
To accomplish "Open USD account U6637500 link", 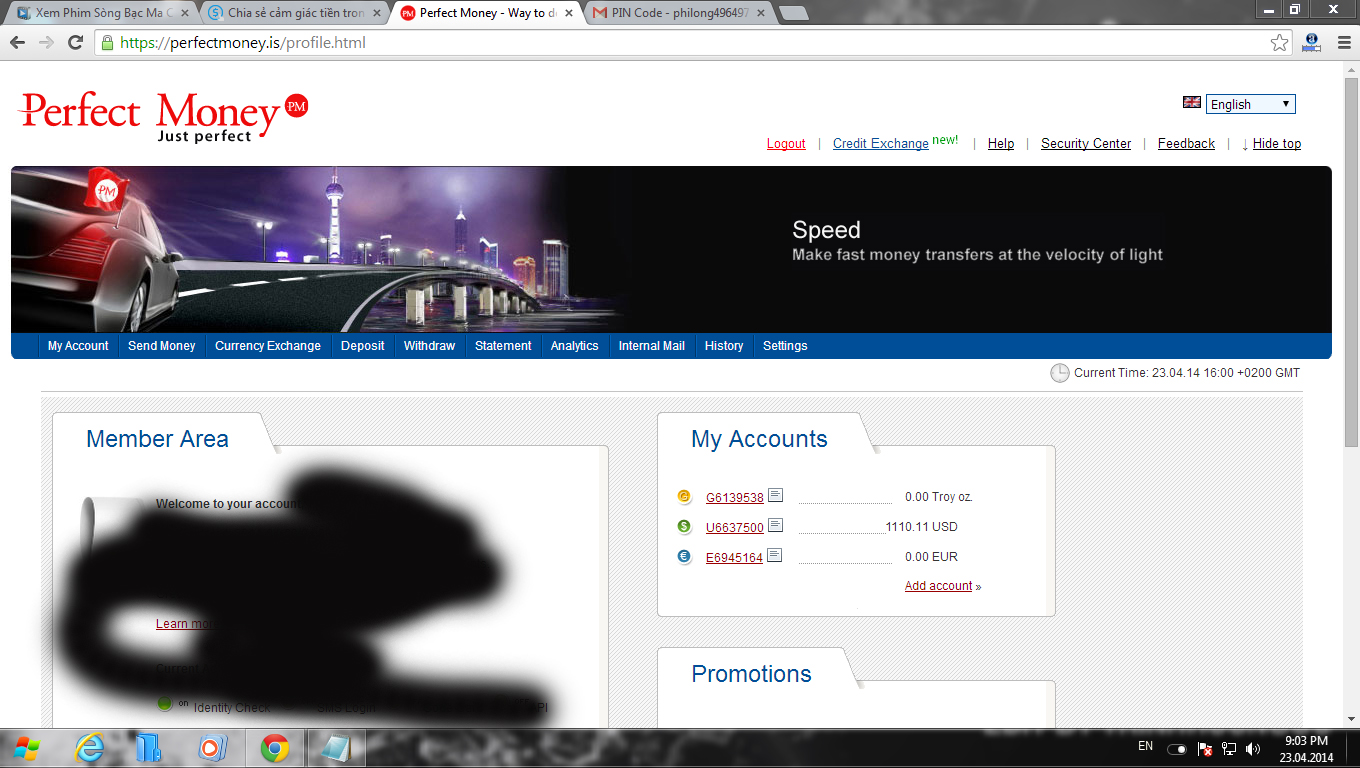I will pyautogui.click(x=735, y=528).
